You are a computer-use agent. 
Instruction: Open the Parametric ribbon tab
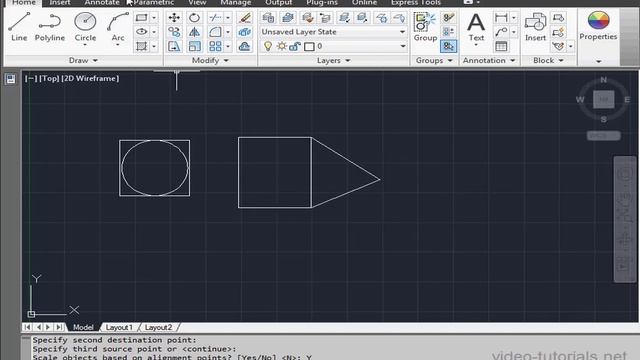pyautogui.click(x=153, y=3)
